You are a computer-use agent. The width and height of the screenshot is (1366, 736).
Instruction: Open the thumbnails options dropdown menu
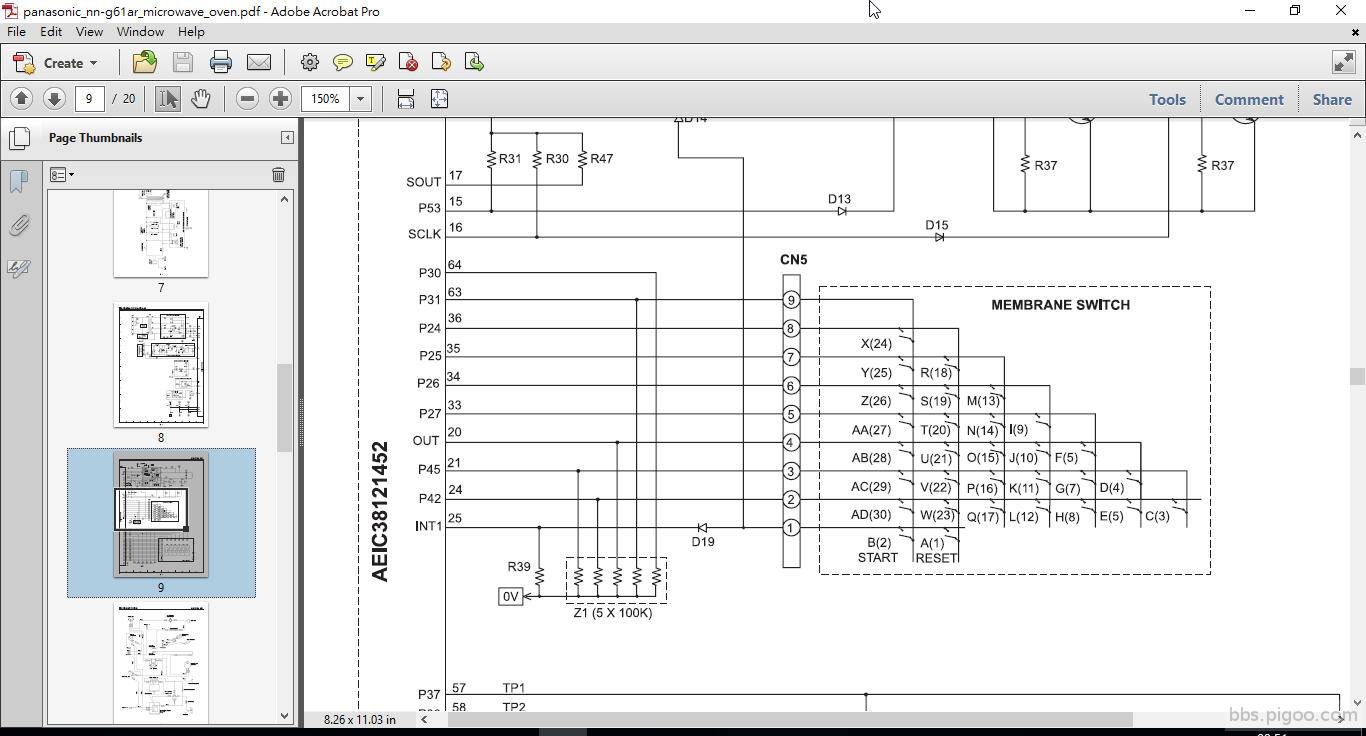click(62, 175)
